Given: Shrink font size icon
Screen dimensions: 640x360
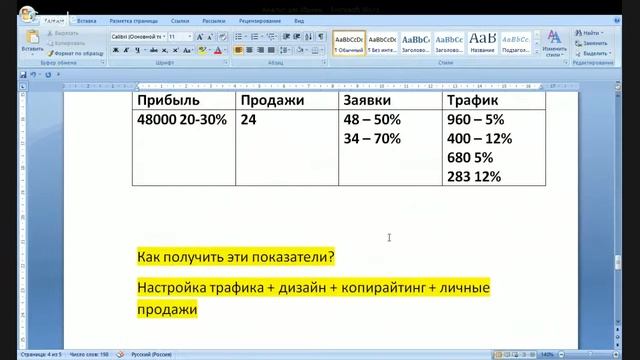Looking at the screenshot, I should coord(210,37).
